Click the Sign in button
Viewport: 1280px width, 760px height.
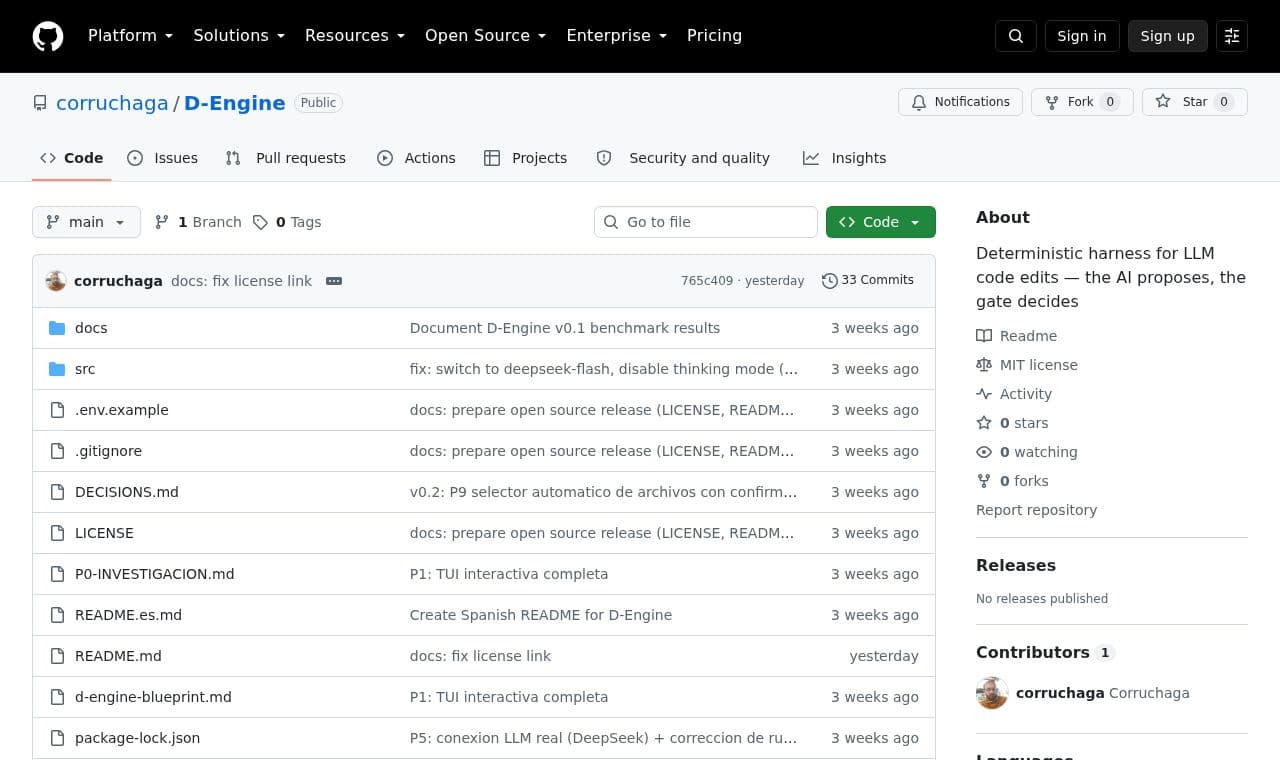[1082, 36]
